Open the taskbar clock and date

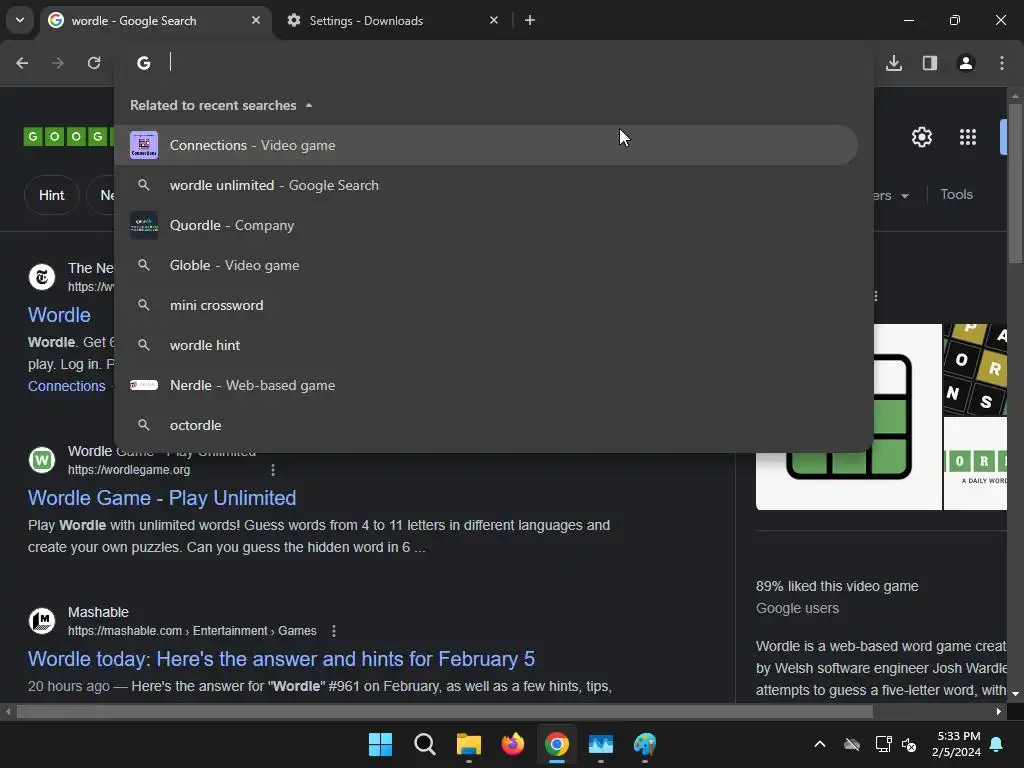[956, 744]
